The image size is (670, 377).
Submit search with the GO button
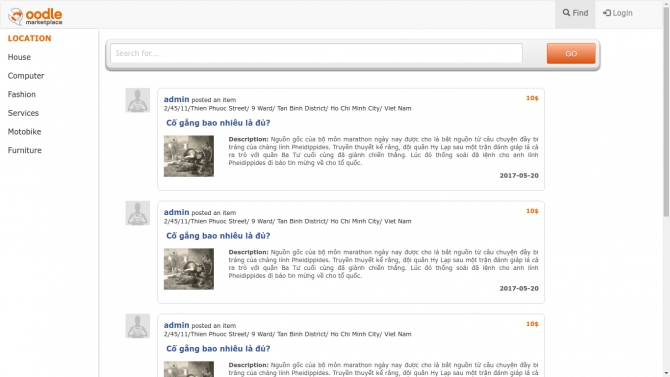[x=571, y=53]
